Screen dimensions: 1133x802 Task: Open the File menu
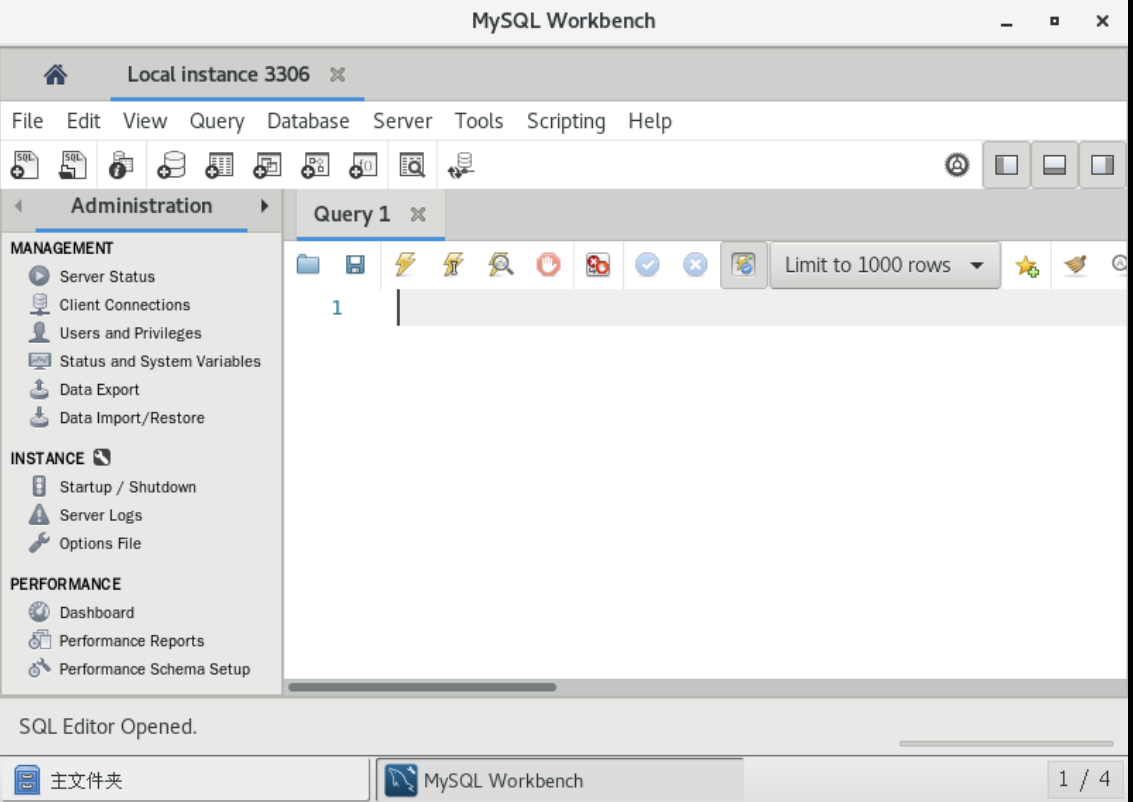(27, 121)
